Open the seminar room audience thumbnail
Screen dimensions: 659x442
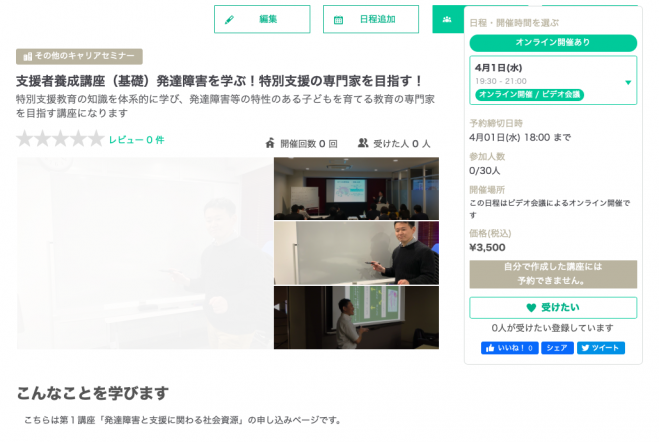(356, 189)
